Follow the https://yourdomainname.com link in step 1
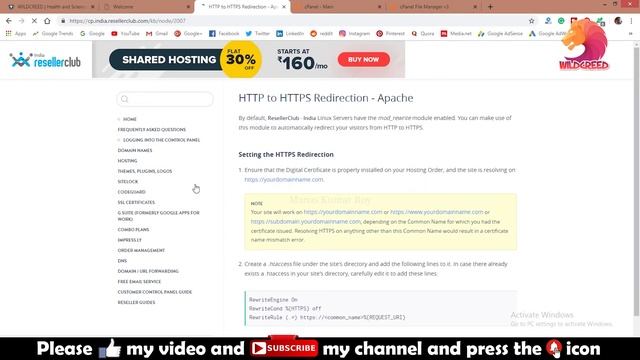 click(284, 180)
